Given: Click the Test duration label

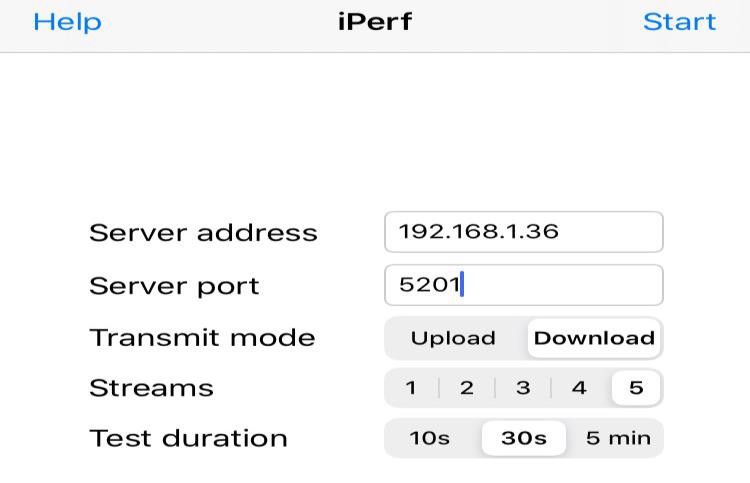Looking at the screenshot, I should (188, 438).
